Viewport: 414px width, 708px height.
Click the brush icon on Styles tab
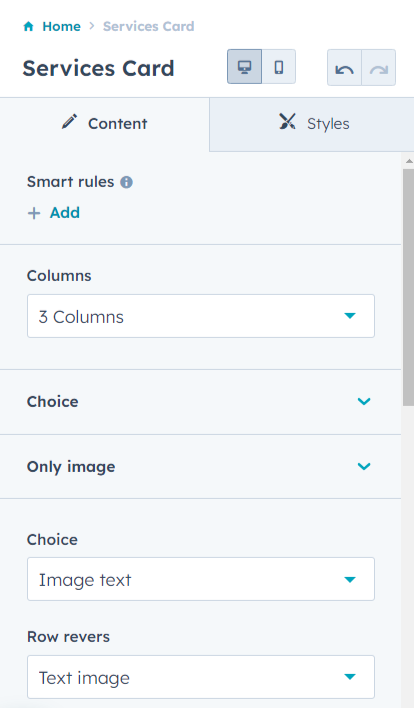pyautogui.click(x=287, y=121)
